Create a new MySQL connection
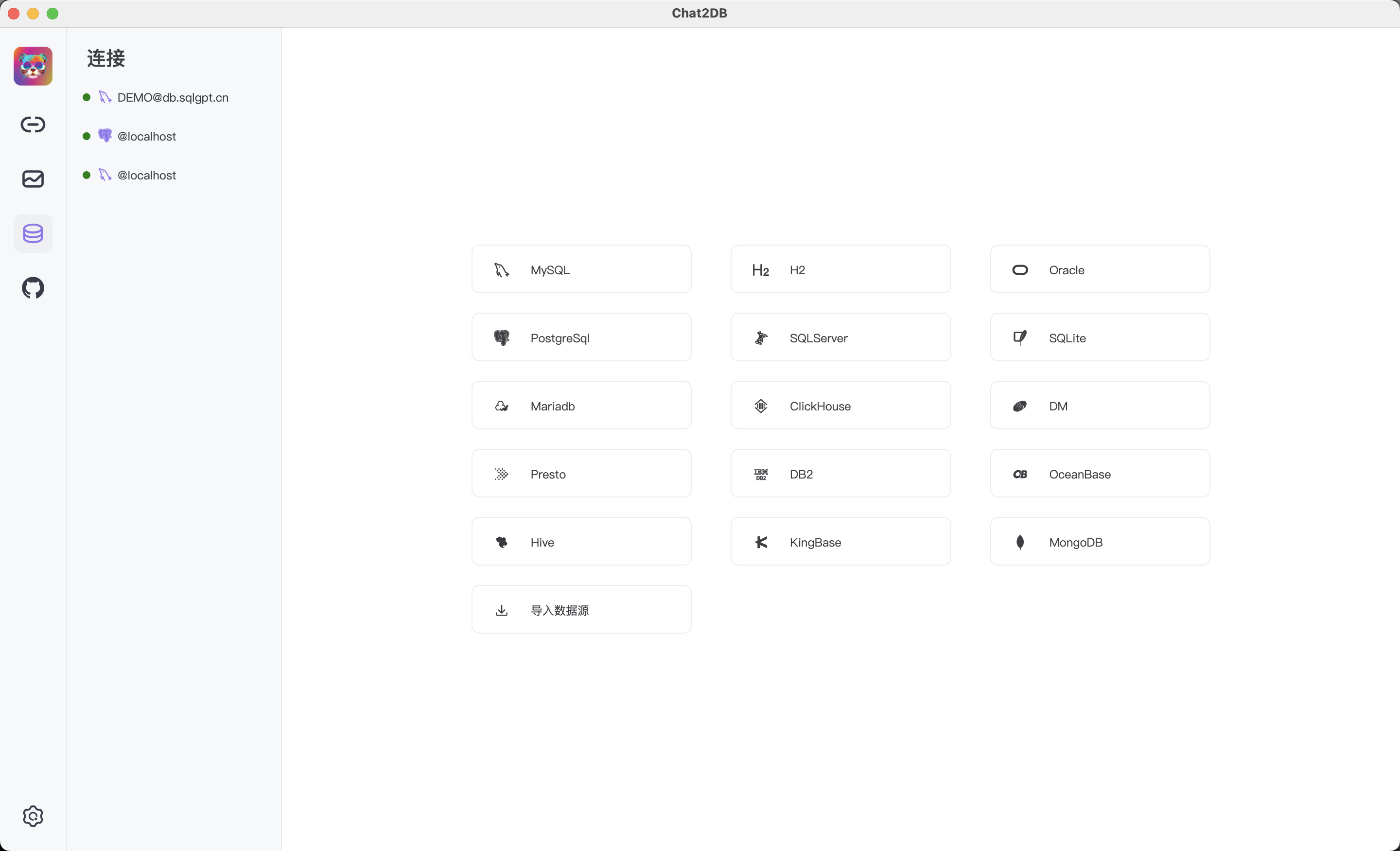The image size is (1400, 851). click(581, 269)
